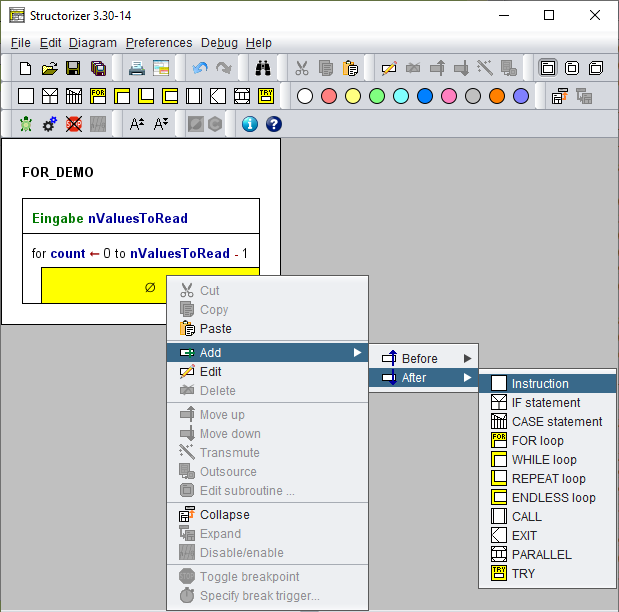The height and width of the screenshot is (612, 619).
Task: Pick the orange color swatch
Action: coord(497,96)
